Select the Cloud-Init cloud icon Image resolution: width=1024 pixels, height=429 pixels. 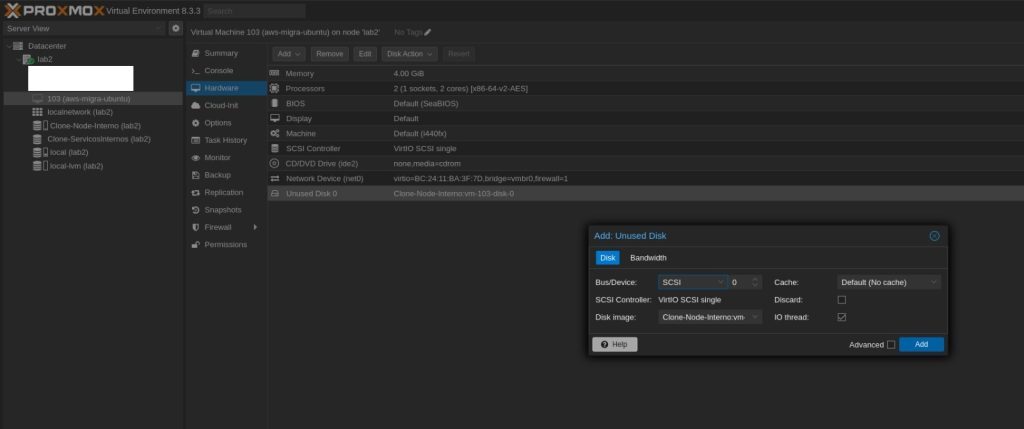(196, 105)
